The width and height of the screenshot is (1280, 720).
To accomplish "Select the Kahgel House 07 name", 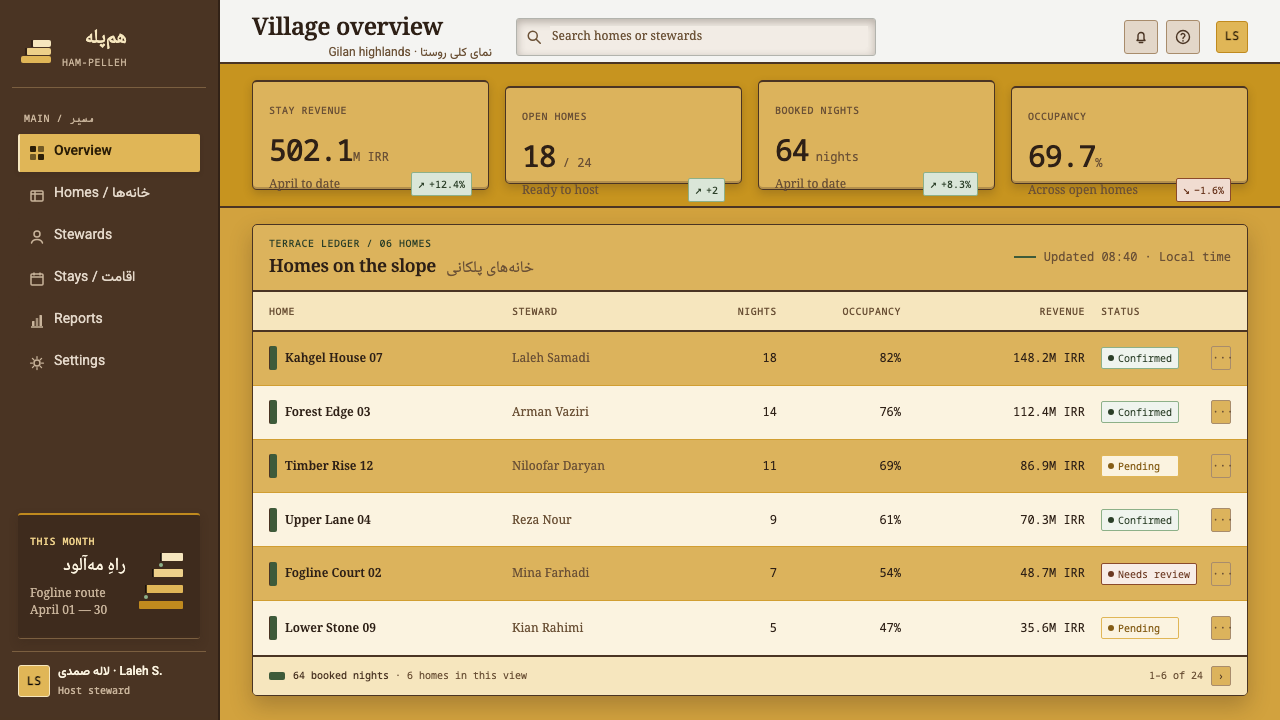I will (334, 358).
